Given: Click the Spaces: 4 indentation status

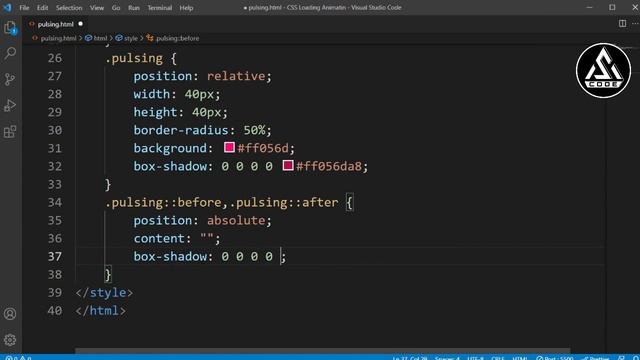Looking at the screenshot, I should pyautogui.click(x=447, y=358).
